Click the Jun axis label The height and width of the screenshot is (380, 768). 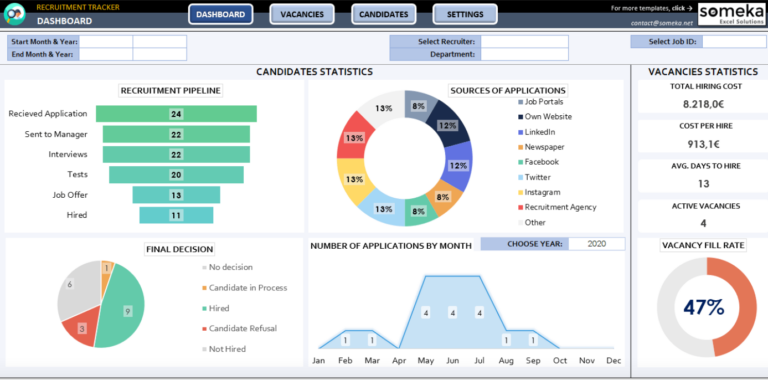pyautogui.click(x=453, y=361)
